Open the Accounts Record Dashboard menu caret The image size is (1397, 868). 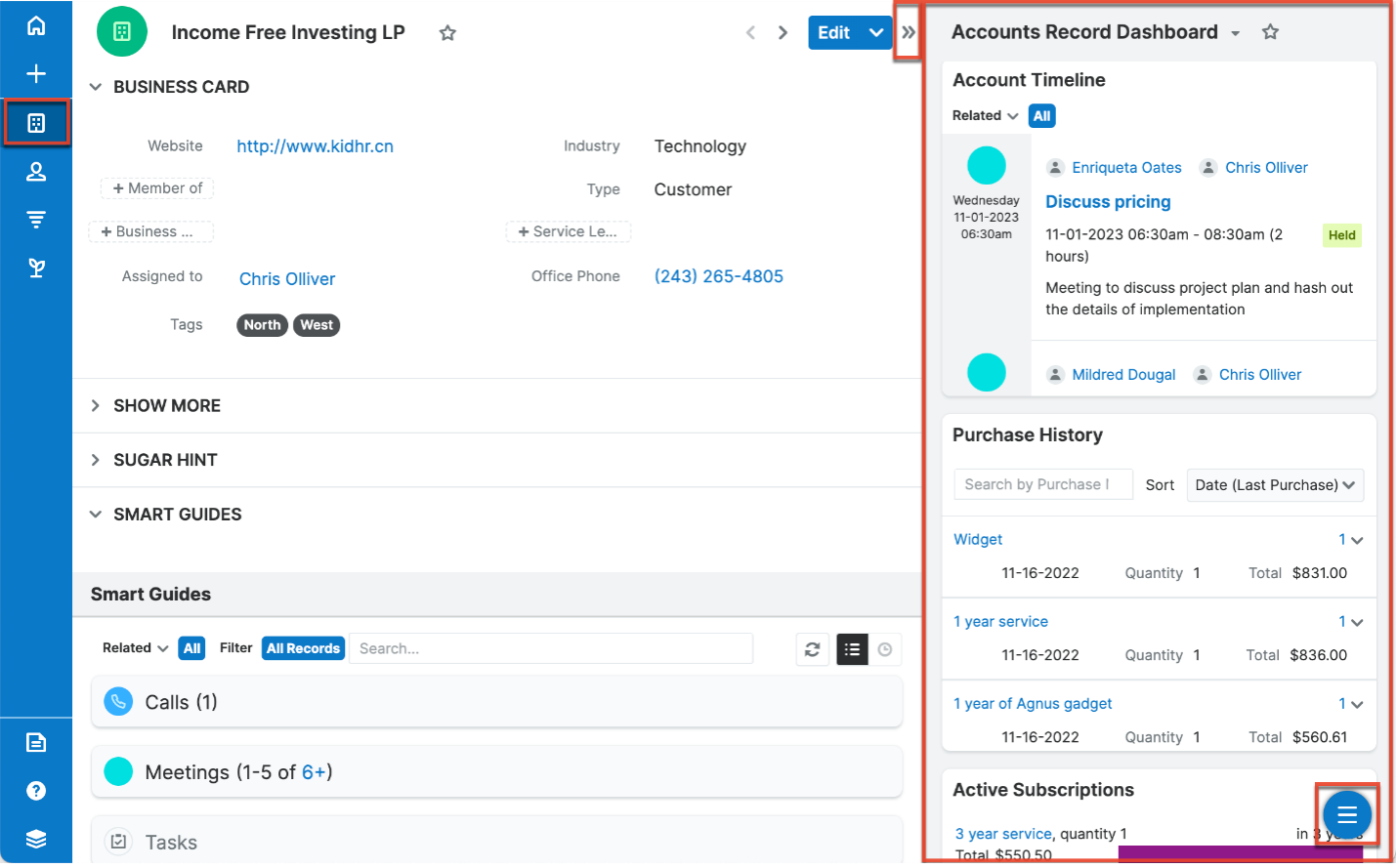(x=1235, y=33)
